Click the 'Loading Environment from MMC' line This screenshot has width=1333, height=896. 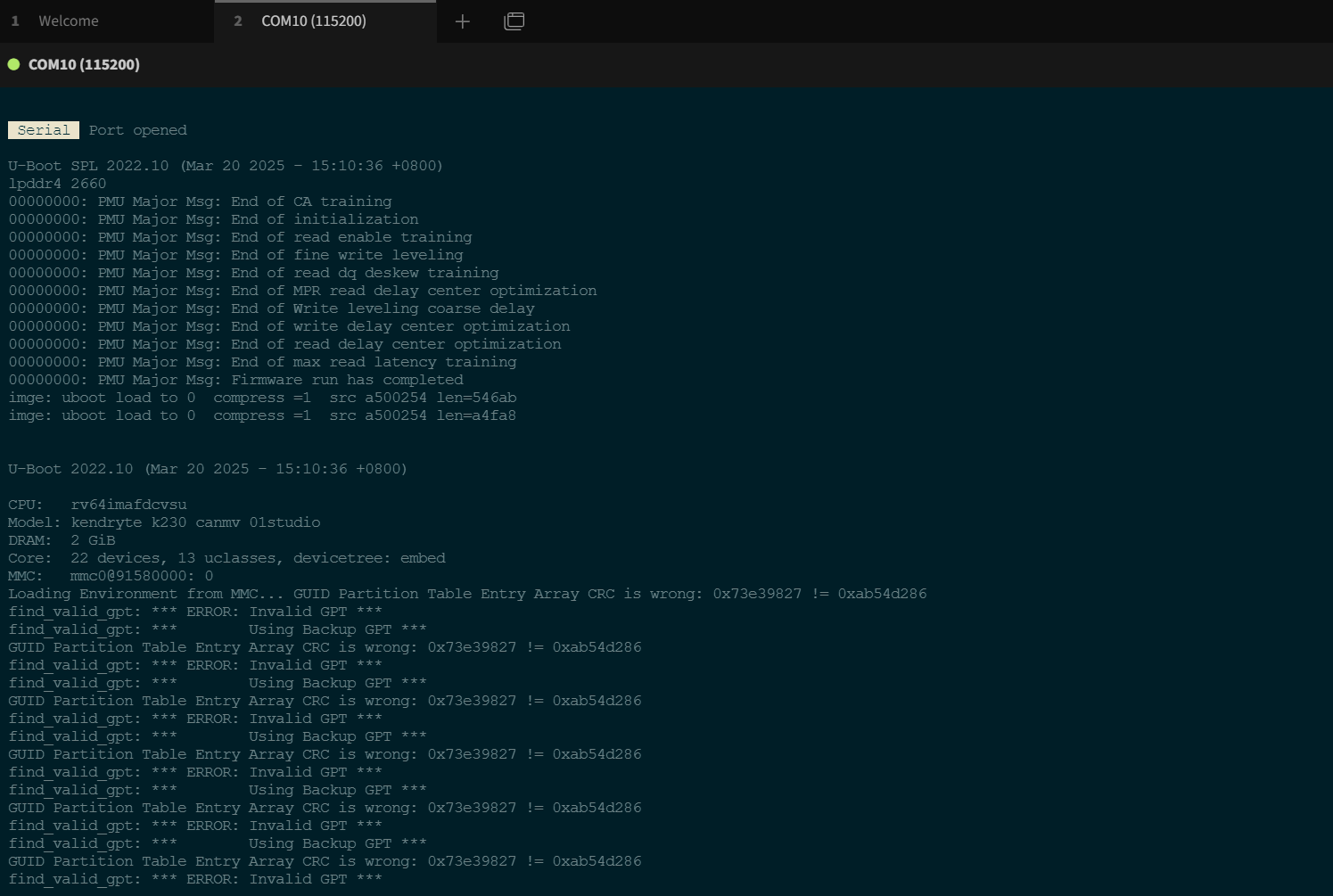[x=467, y=594]
